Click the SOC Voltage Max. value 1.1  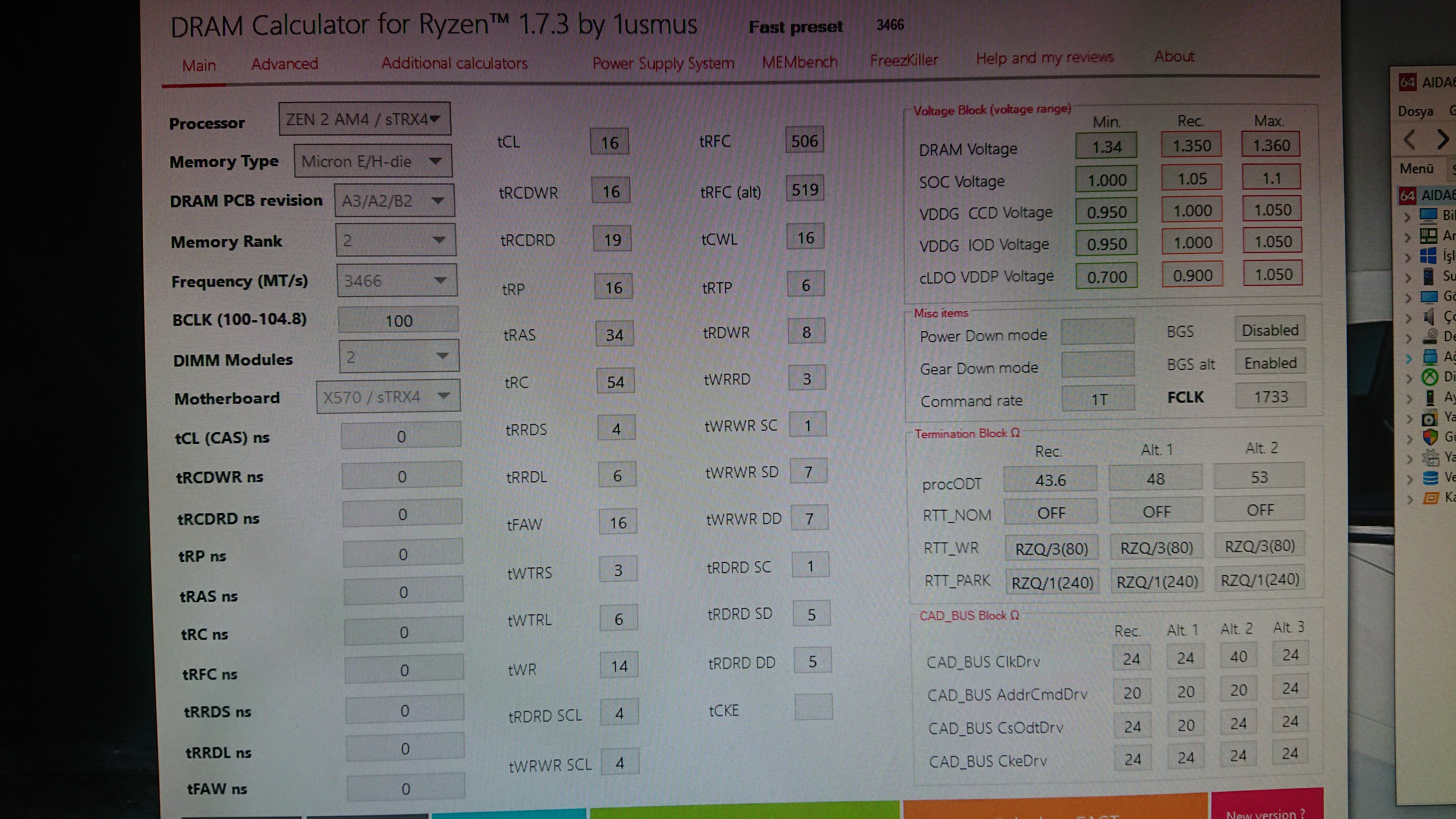[x=1271, y=178]
